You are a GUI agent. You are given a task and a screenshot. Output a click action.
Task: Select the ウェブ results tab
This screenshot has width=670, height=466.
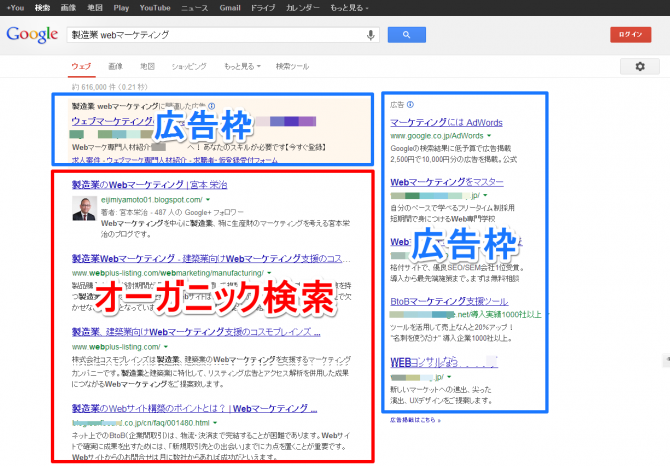click(81, 66)
